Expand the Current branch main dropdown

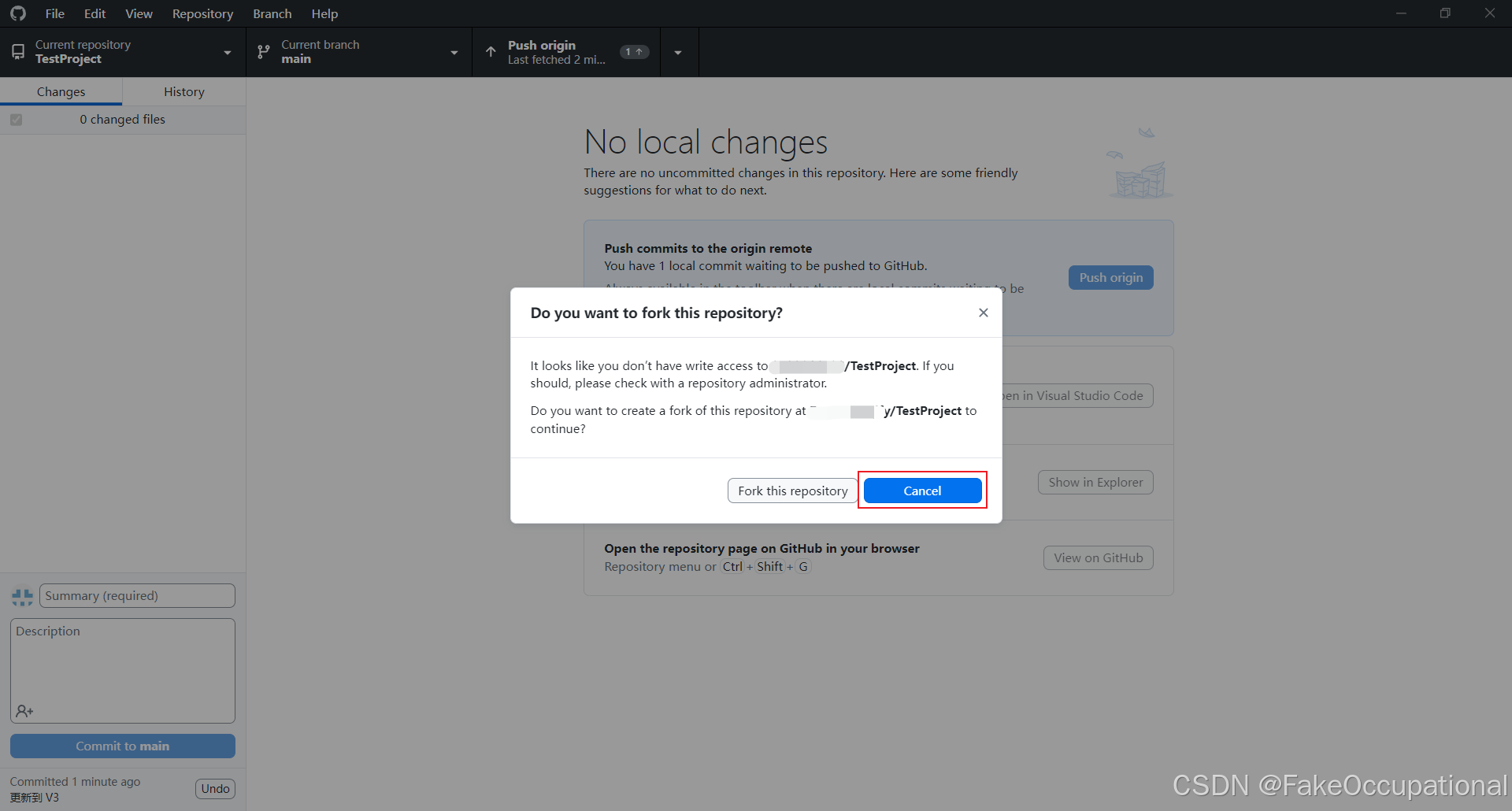[359, 52]
